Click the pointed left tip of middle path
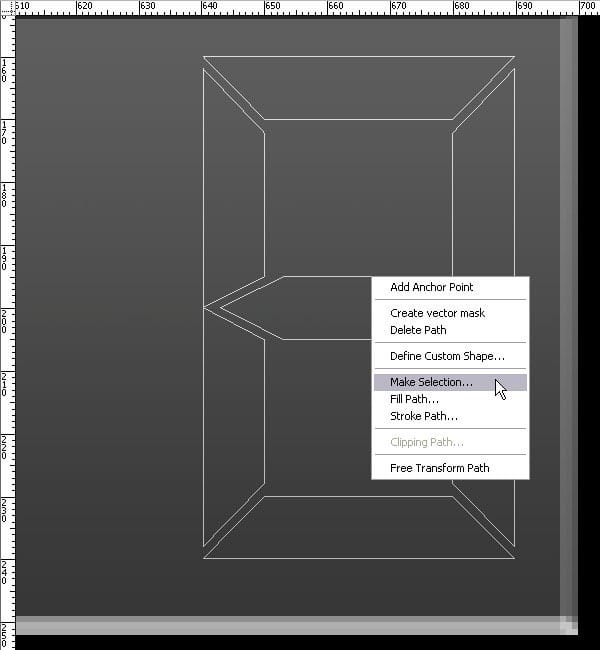 (x=206, y=307)
